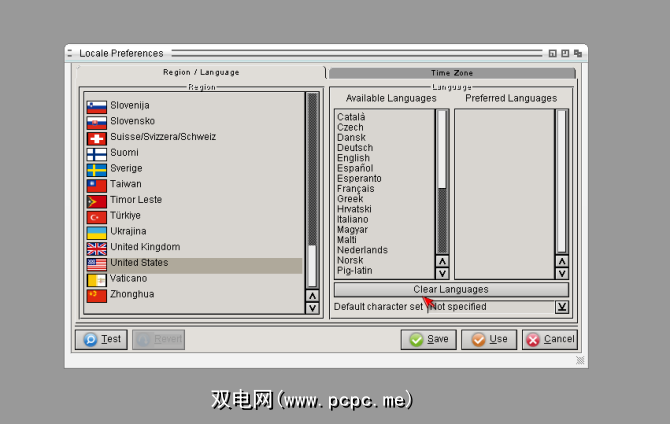Click region list scrollbar thumb
The width and height of the screenshot is (670, 424).
[x=312, y=265]
